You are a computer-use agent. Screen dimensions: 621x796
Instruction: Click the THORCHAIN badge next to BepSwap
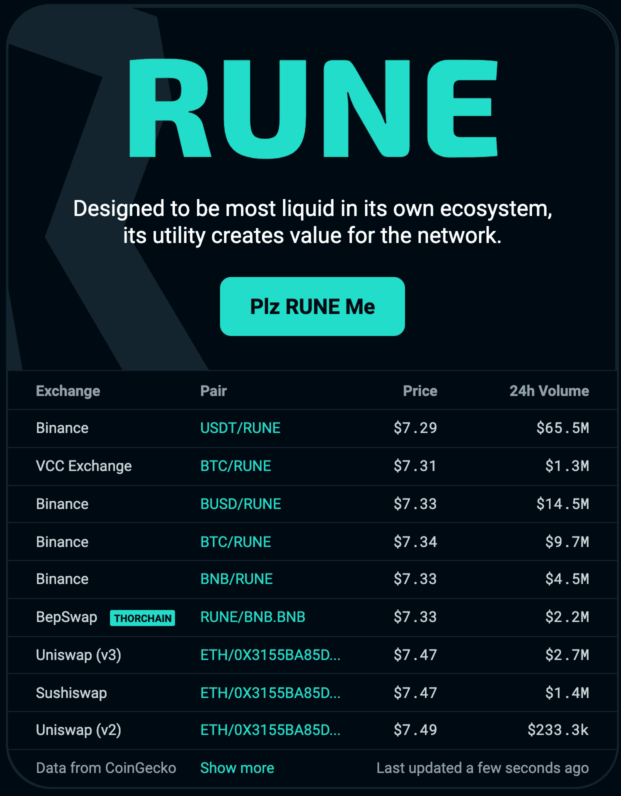pyautogui.click(x=143, y=618)
